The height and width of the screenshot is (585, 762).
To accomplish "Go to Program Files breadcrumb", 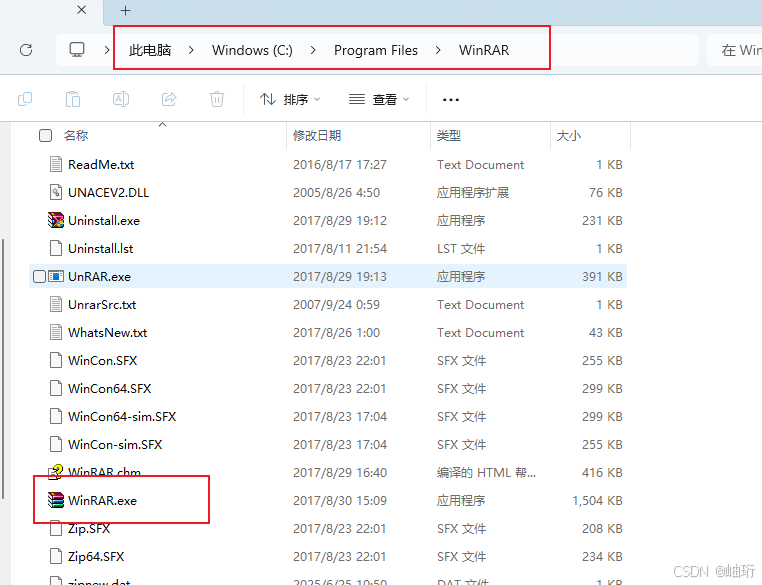I will [x=376, y=50].
